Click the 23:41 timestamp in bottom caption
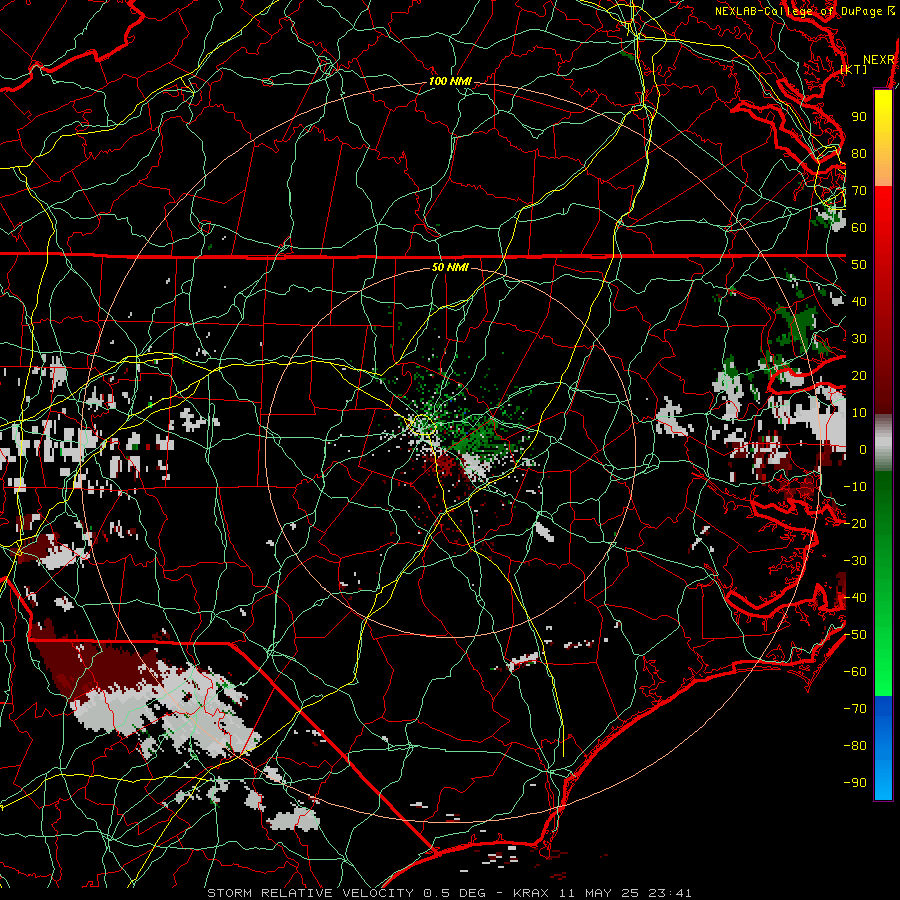The width and height of the screenshot is (900, 900). 670,893
